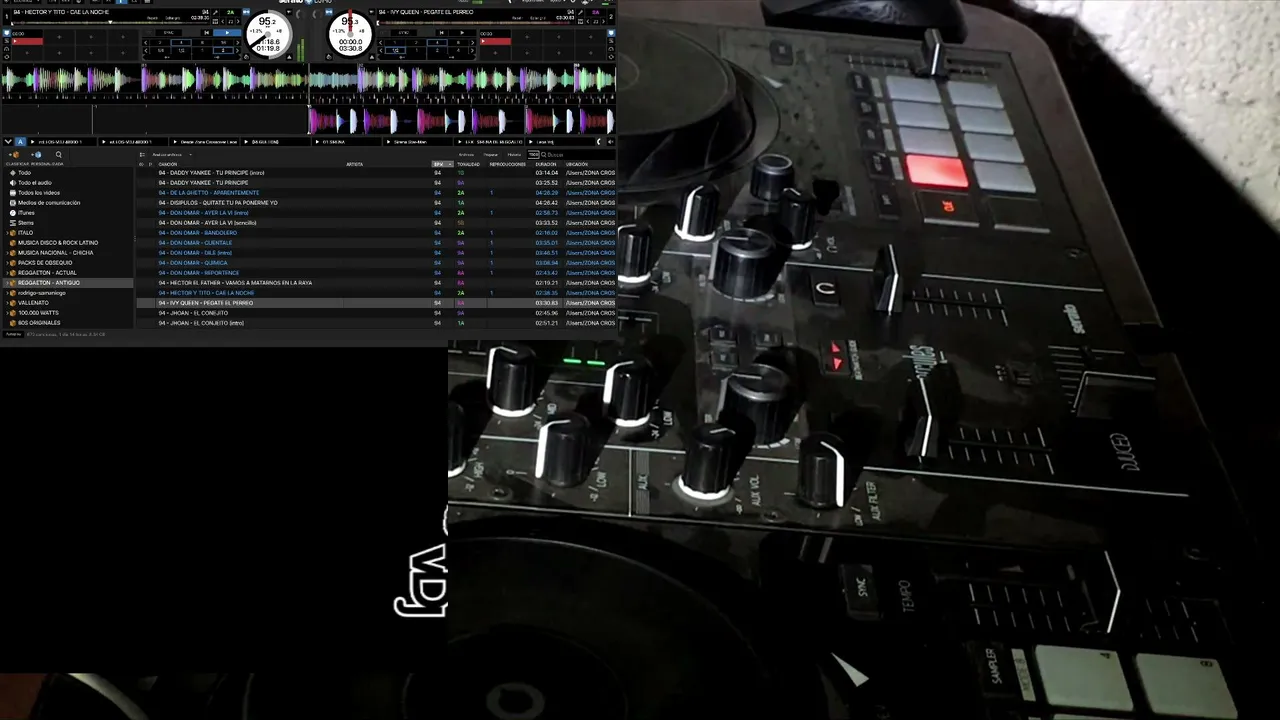The width and height of the screenshot is (1280, 720).
Task: Expand the REGGAETON - ANTIGUO crate
Action: pos(8,283)
